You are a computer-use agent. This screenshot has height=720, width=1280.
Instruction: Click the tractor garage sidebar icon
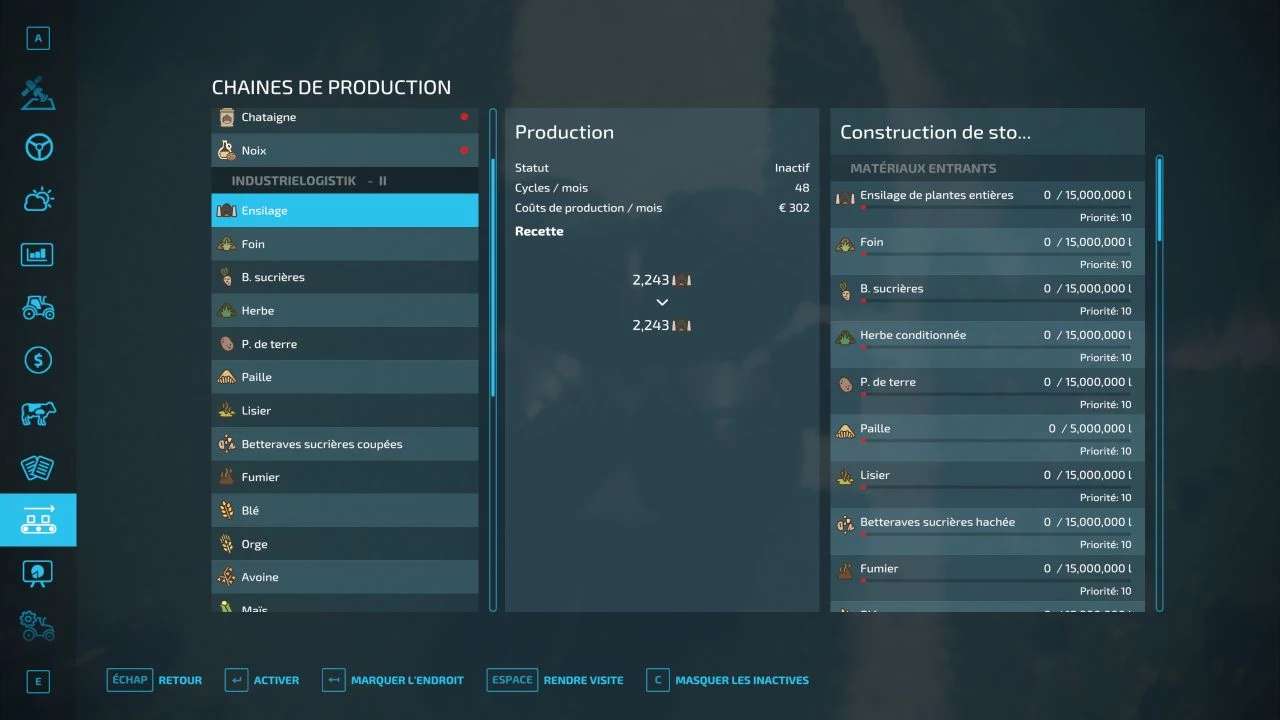[38, 307]
